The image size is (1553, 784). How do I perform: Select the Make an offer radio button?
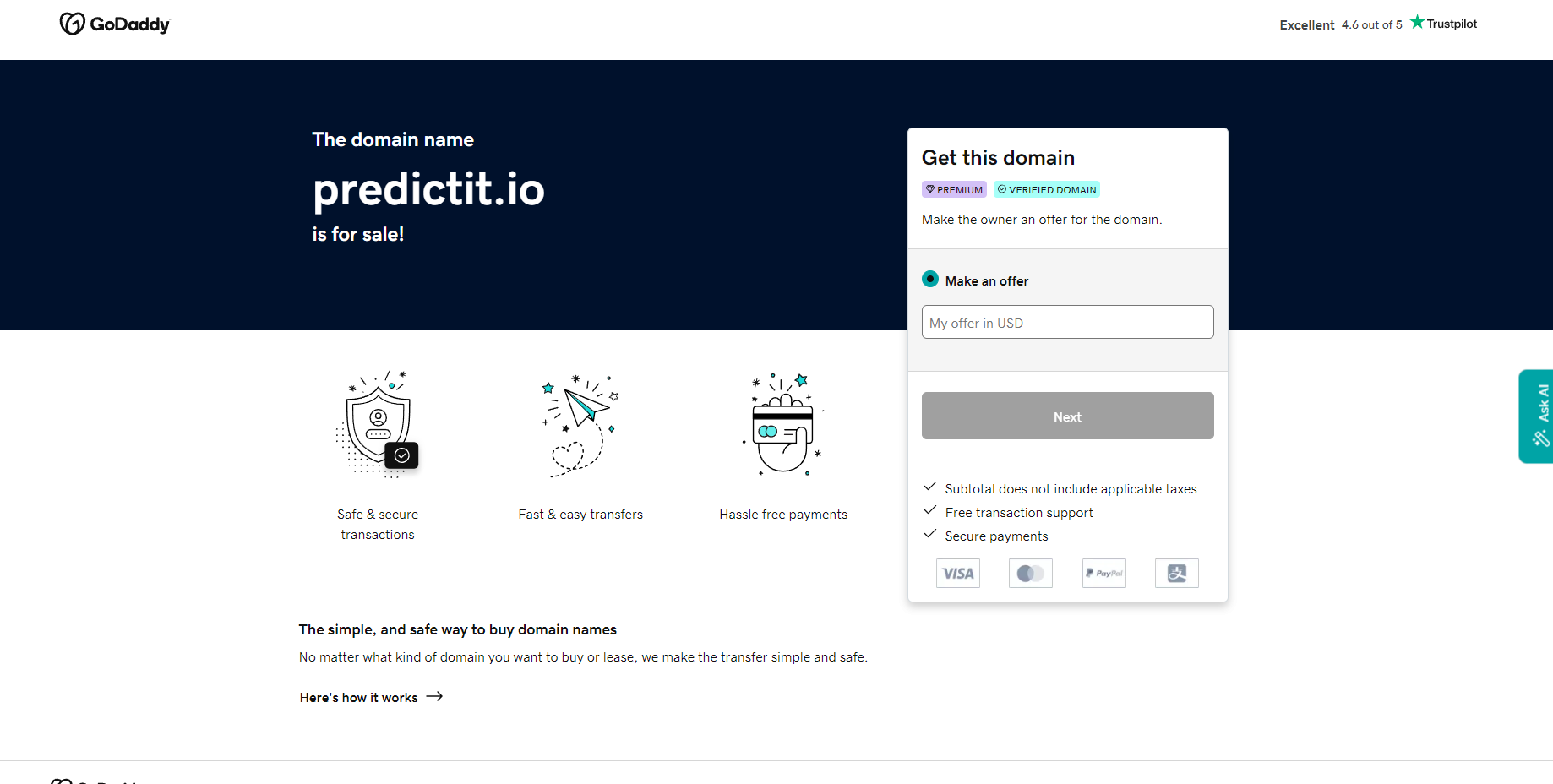pos(930,279)
